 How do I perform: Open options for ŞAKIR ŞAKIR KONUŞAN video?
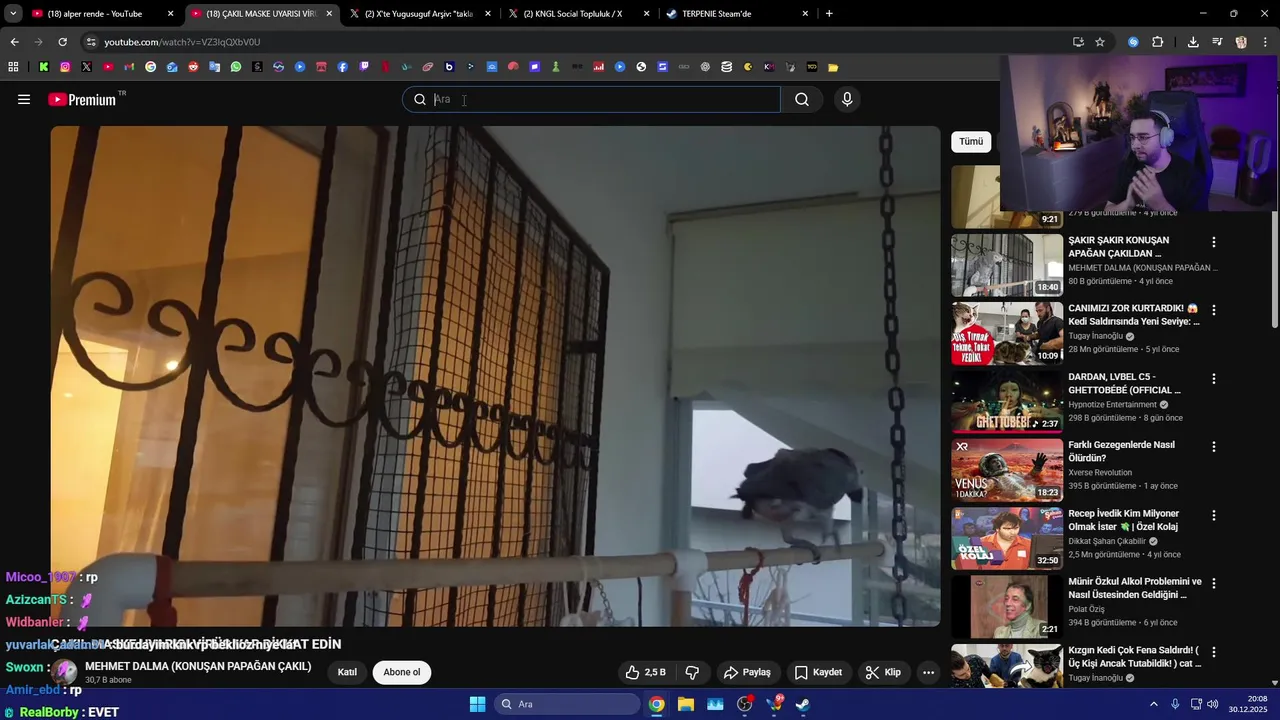[1214, 242]
